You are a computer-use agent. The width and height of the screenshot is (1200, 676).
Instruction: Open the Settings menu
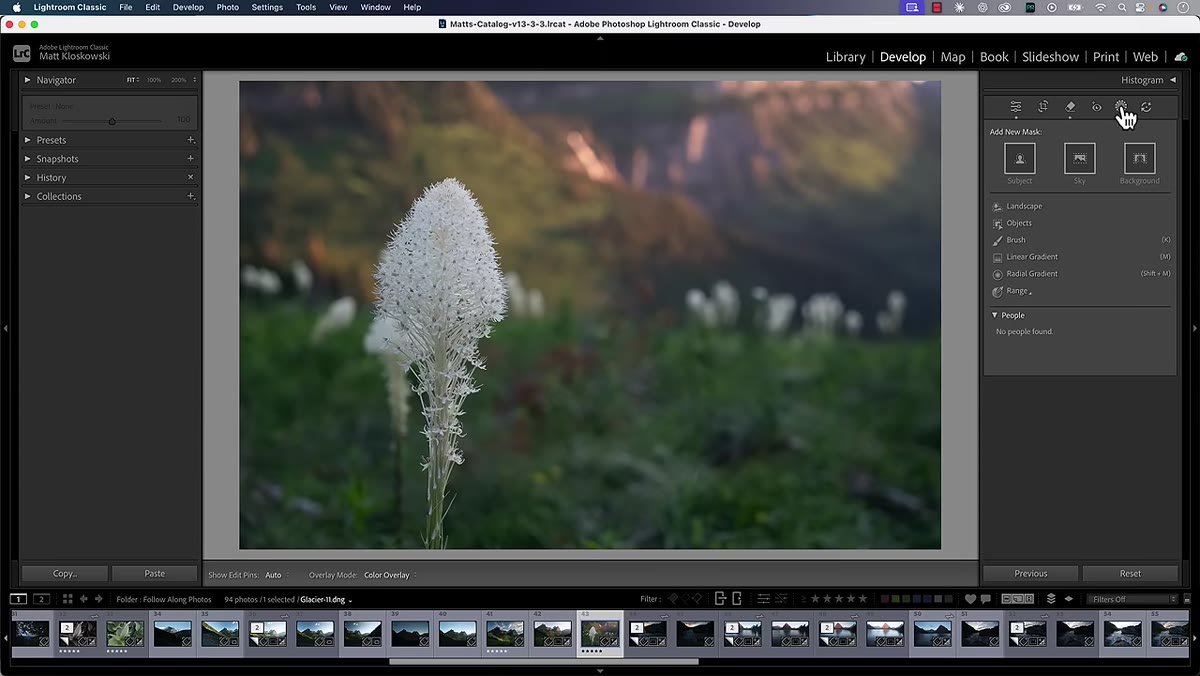(267, 7)
